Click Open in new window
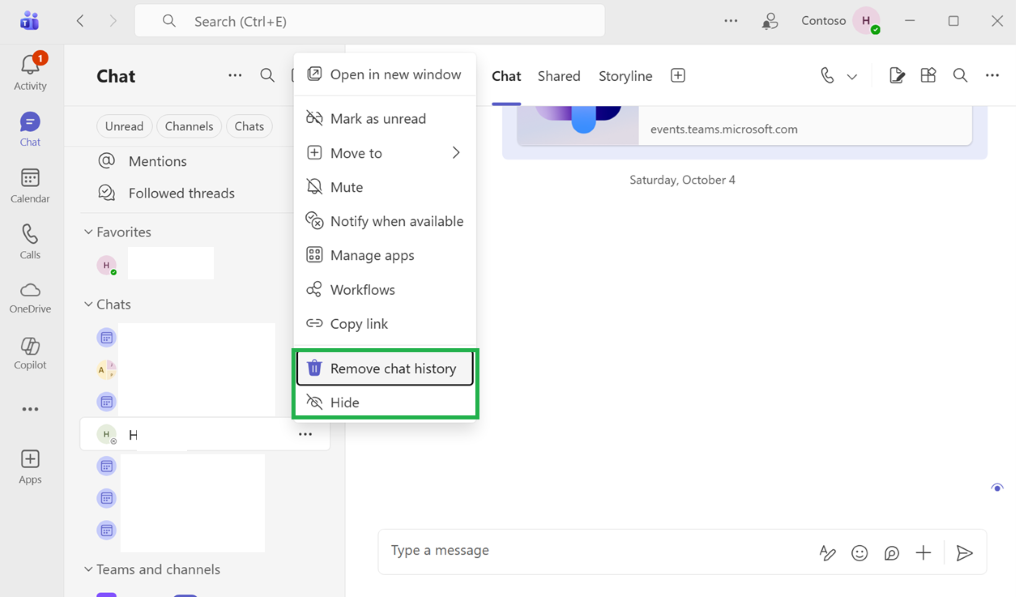The width and height of the screenshot is (1024, 597). pos(385,74)
